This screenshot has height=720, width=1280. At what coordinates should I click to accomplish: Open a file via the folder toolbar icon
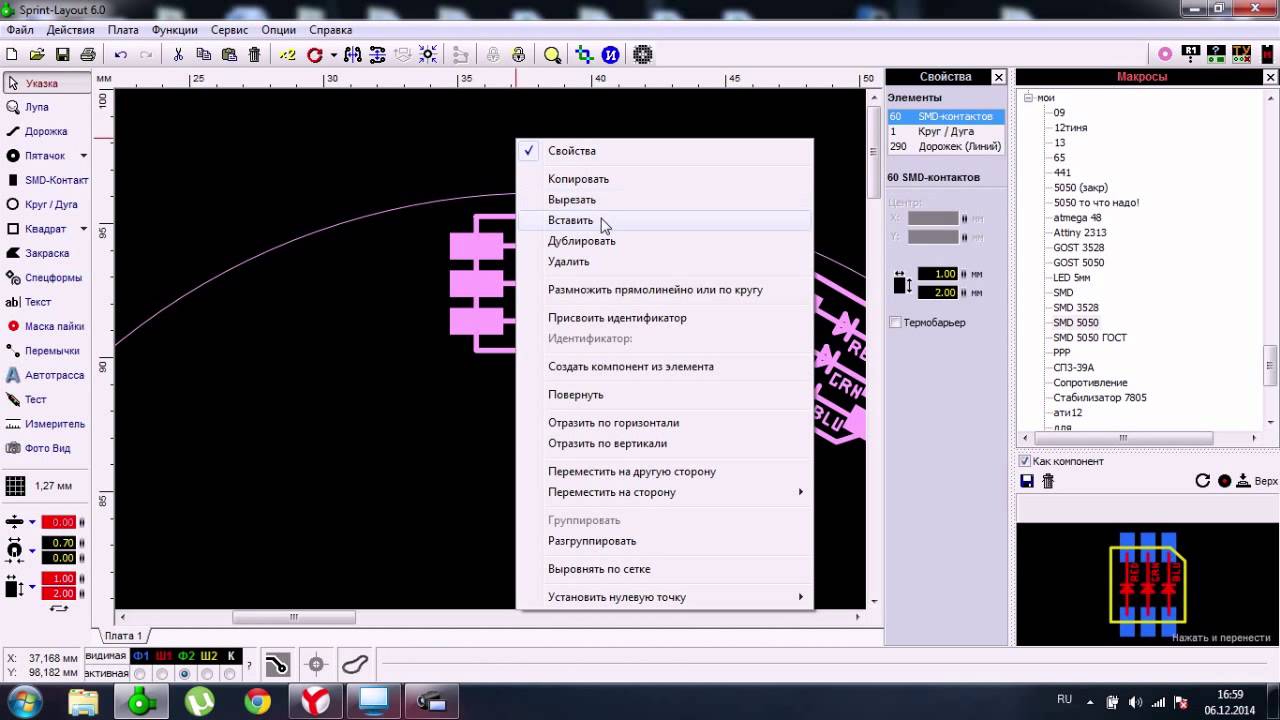[37, 55]
